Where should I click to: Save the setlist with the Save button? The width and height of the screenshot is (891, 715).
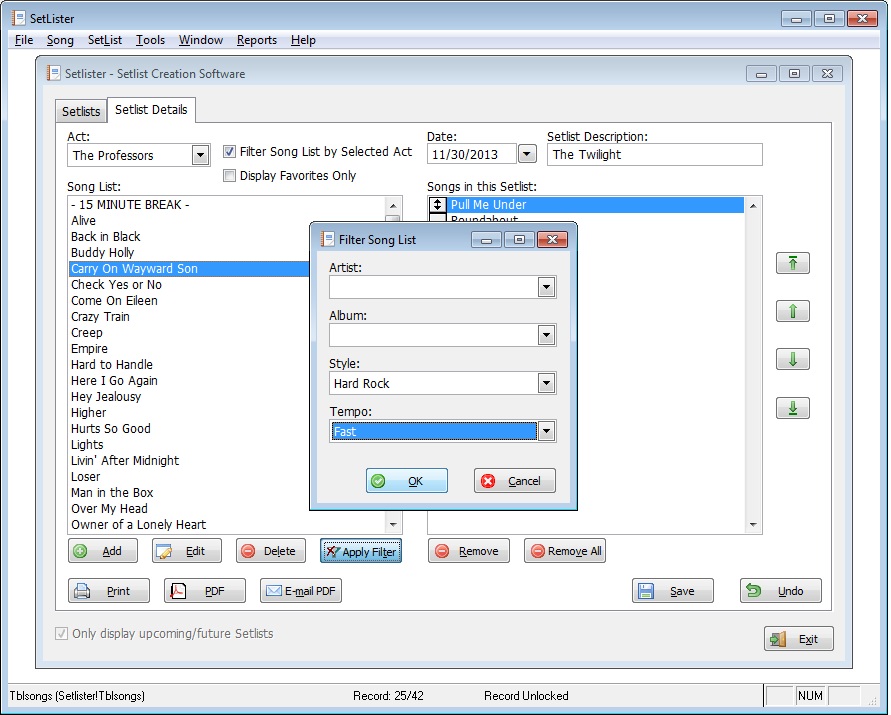(672, 591)
